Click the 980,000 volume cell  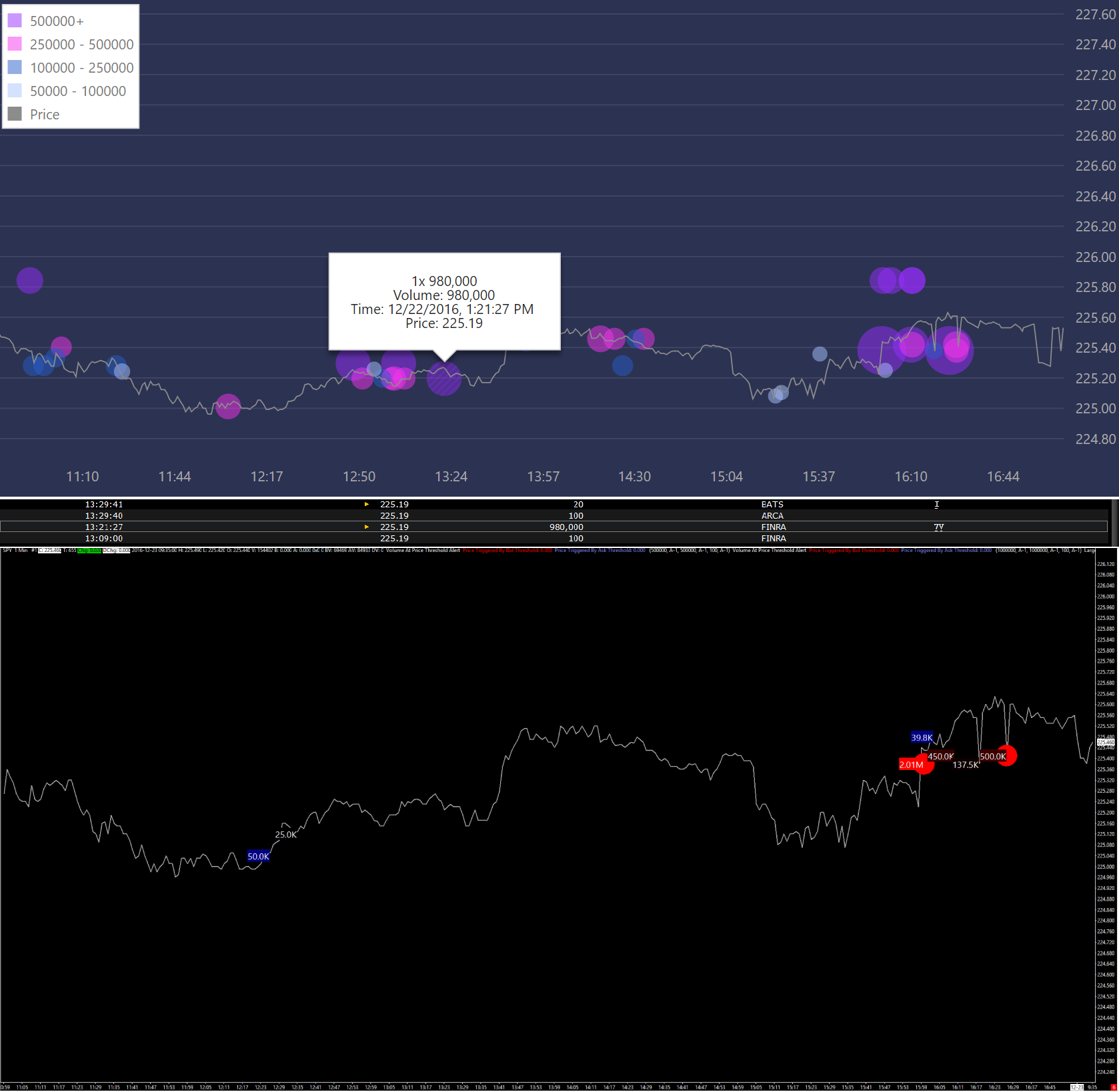click(x=566, y=527)
